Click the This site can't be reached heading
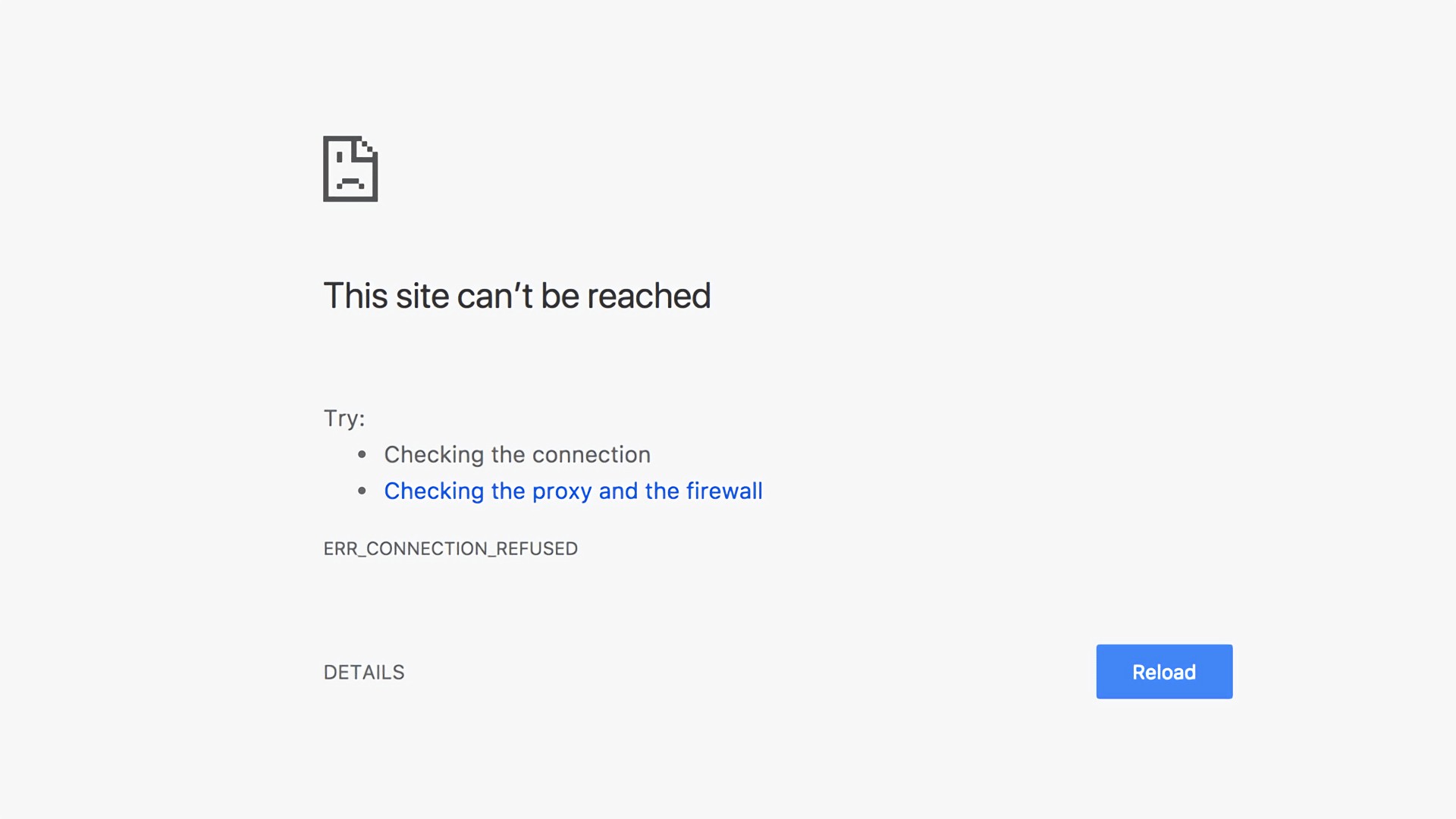The width and height of the screenshot is (1456, 819). point(517,296)
